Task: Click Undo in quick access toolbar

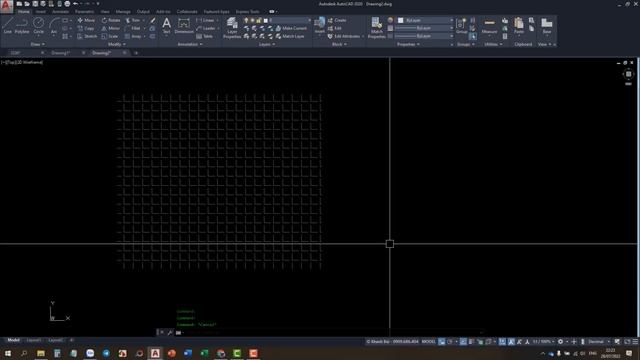Action: click(x=76, y=4)
